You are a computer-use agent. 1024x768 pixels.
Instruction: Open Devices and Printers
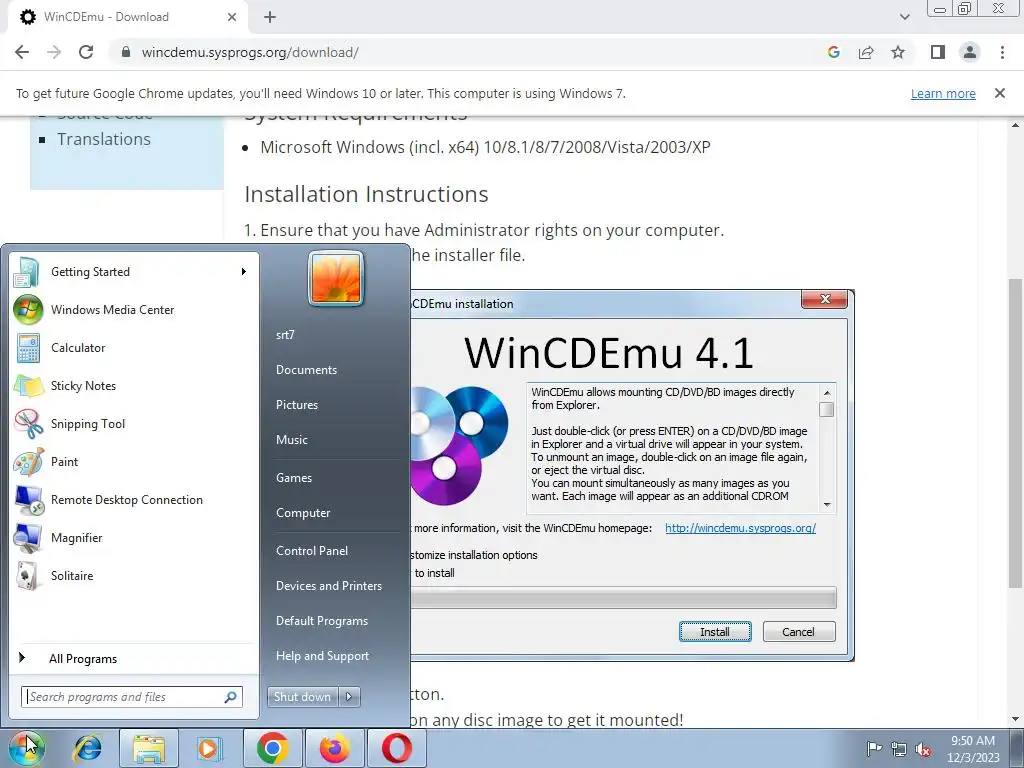[x=328, y=586]
